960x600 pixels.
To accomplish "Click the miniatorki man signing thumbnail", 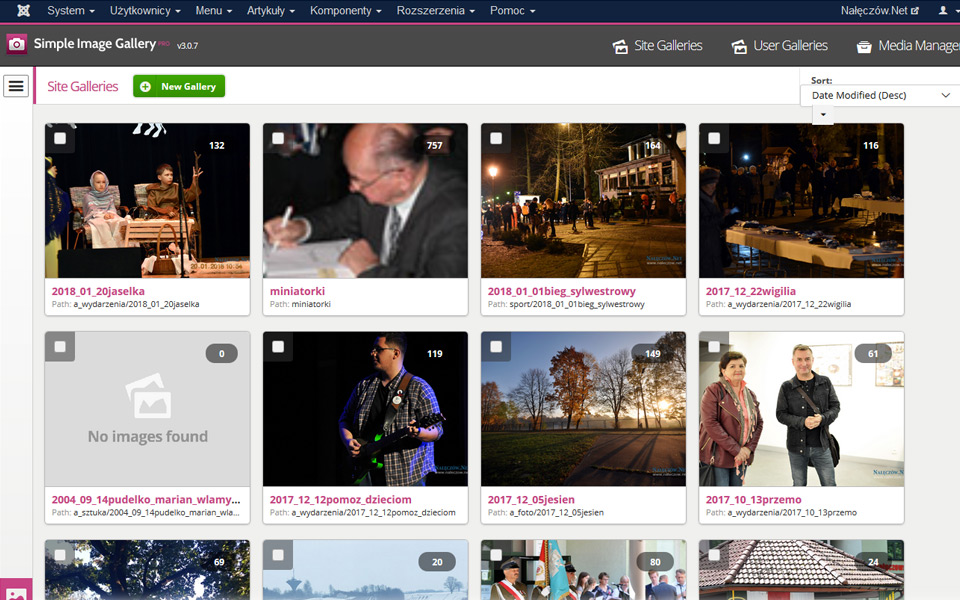I will [366, 201].
